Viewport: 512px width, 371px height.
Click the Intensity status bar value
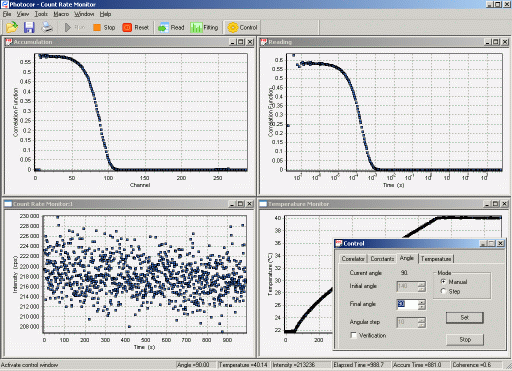301,365
